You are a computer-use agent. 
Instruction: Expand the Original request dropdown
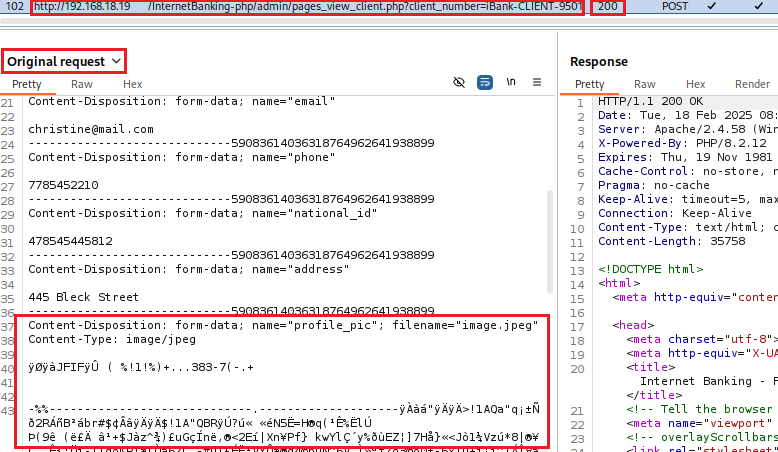64,62
